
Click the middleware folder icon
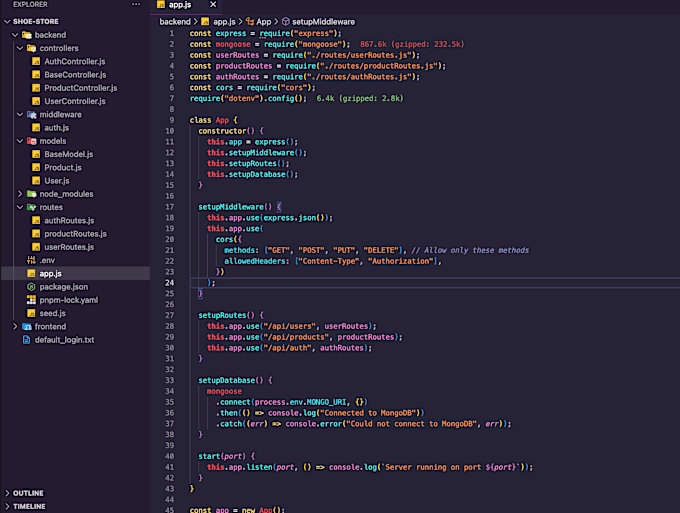[32, 114]
